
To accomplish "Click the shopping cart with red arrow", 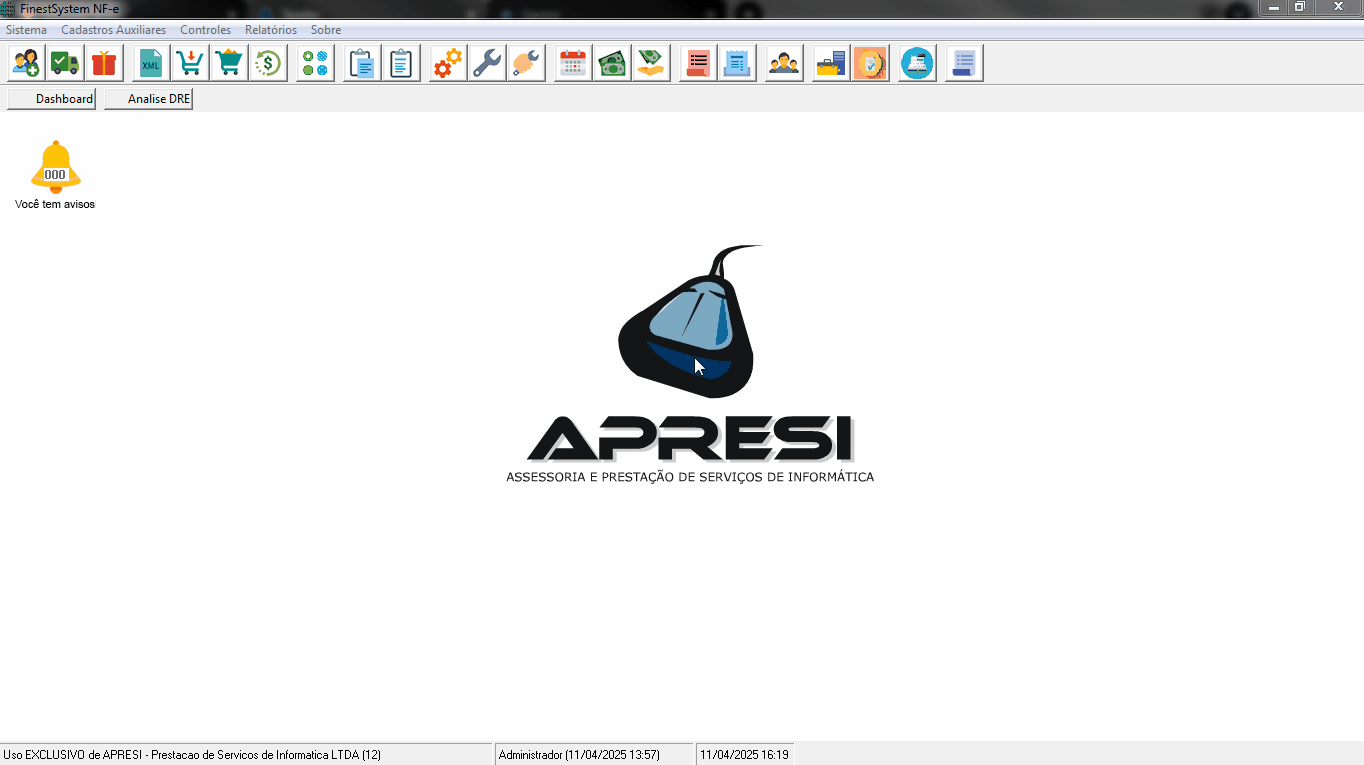I will click(190, 63).
